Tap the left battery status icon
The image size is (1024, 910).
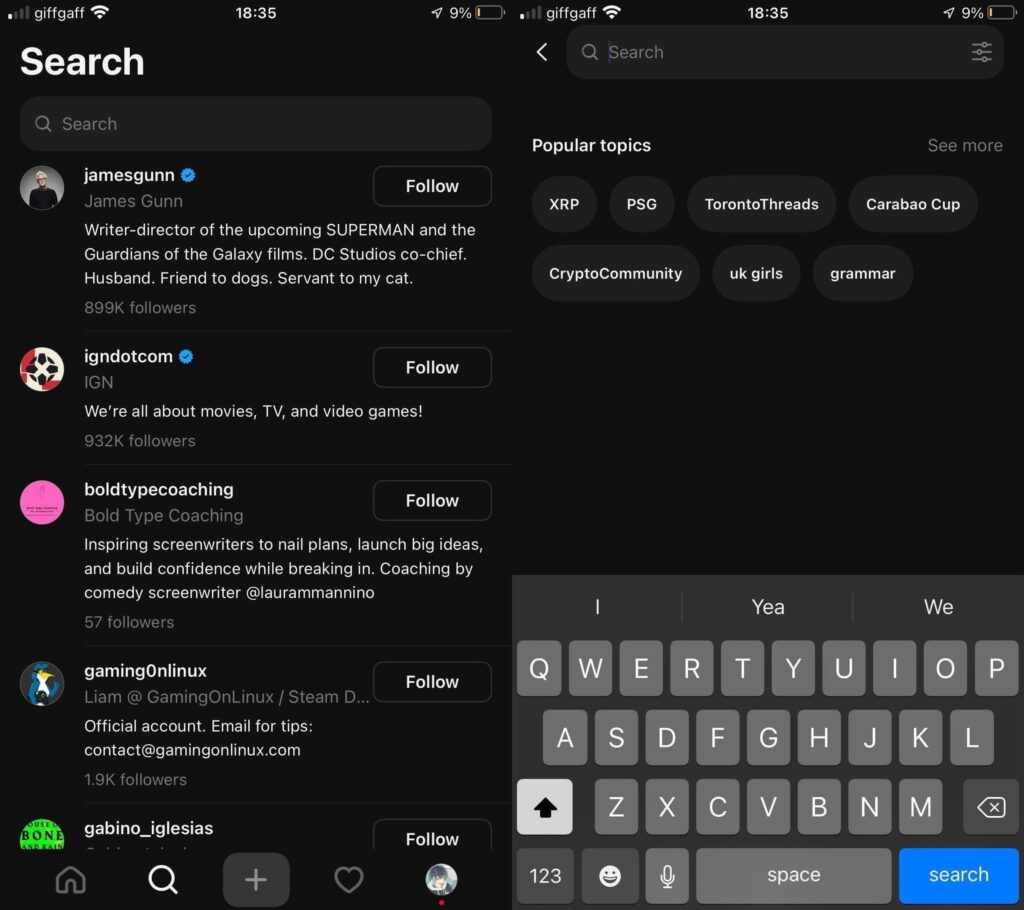490,12
